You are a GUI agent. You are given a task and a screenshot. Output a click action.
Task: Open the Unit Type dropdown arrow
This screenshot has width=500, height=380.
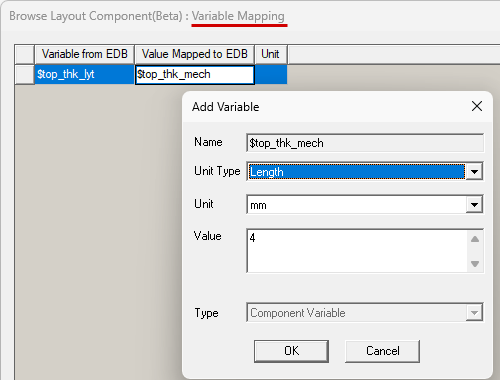coord(474,172)
